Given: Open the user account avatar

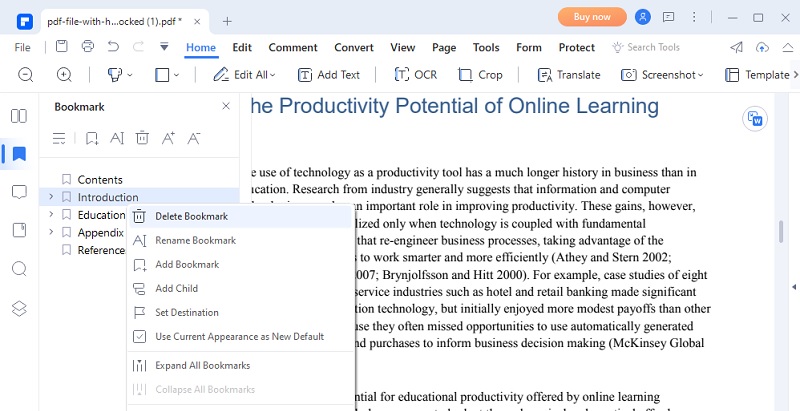Looking at the screenshot, I should click(643, 17).
